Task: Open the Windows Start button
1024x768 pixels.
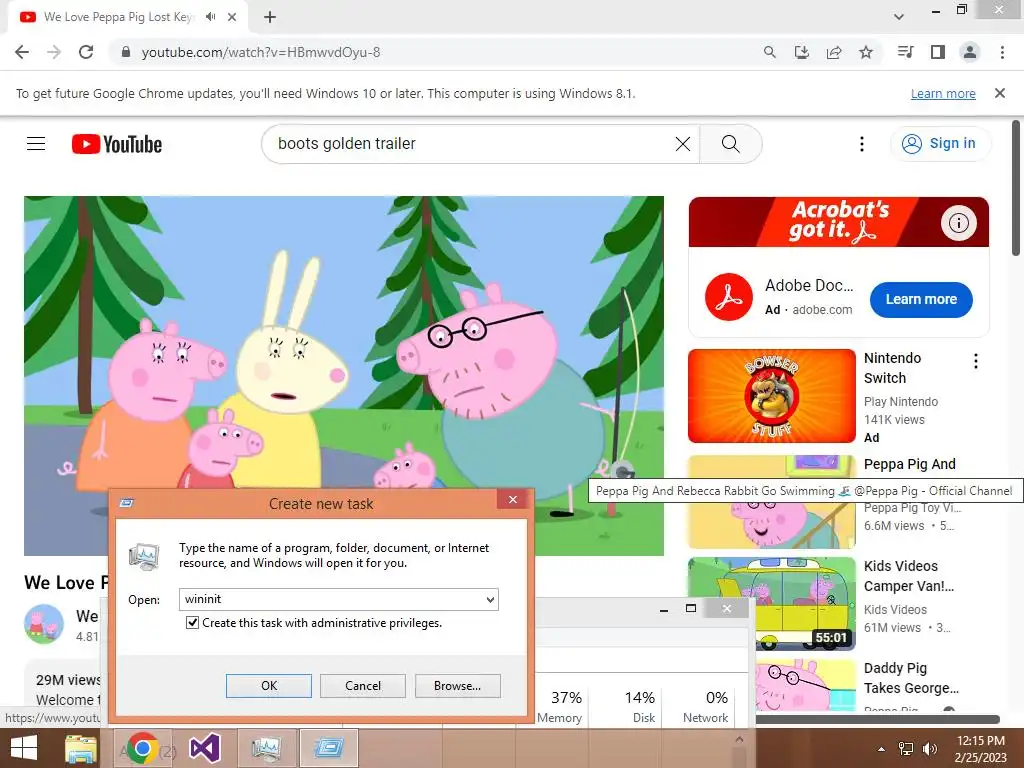Action: (x=24, y=748)
